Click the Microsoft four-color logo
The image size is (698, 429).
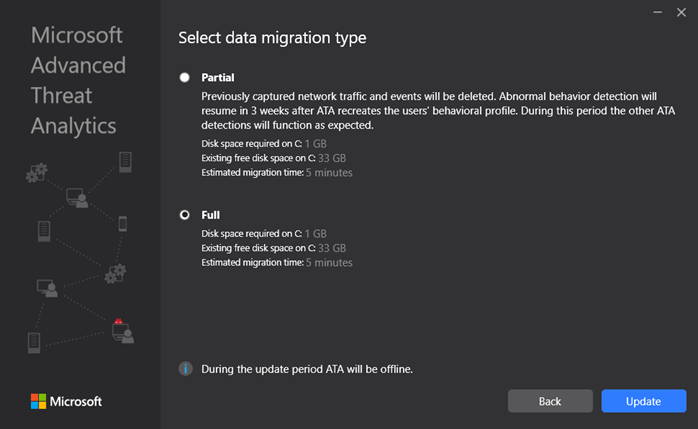[38, 401]
